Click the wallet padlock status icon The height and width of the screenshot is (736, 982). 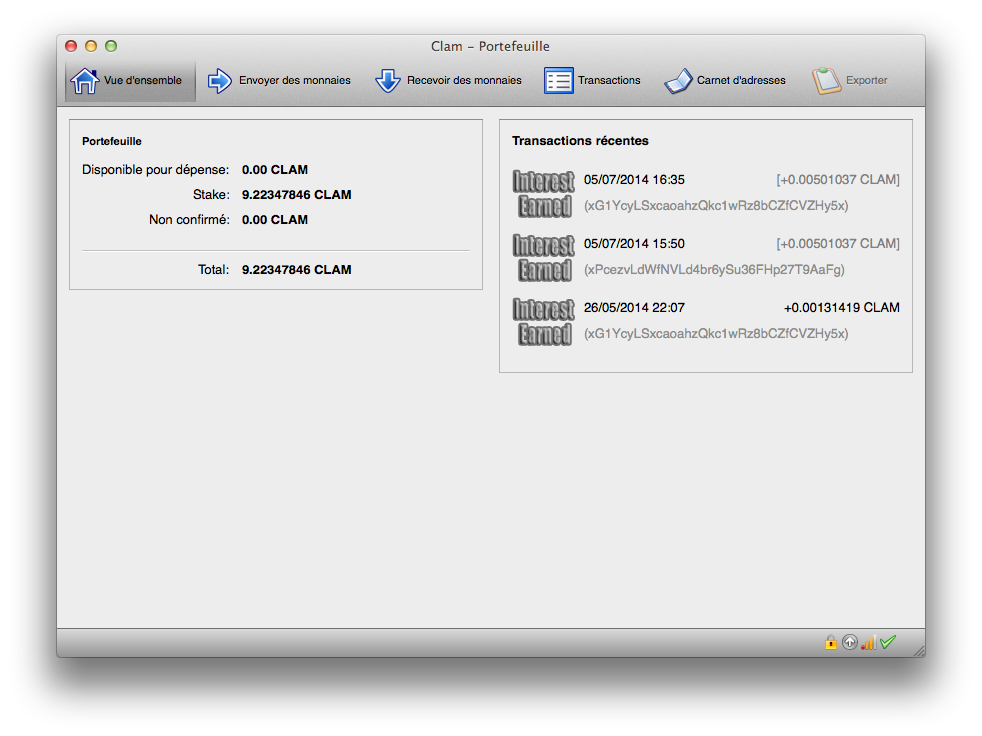(x=830, y=642)
